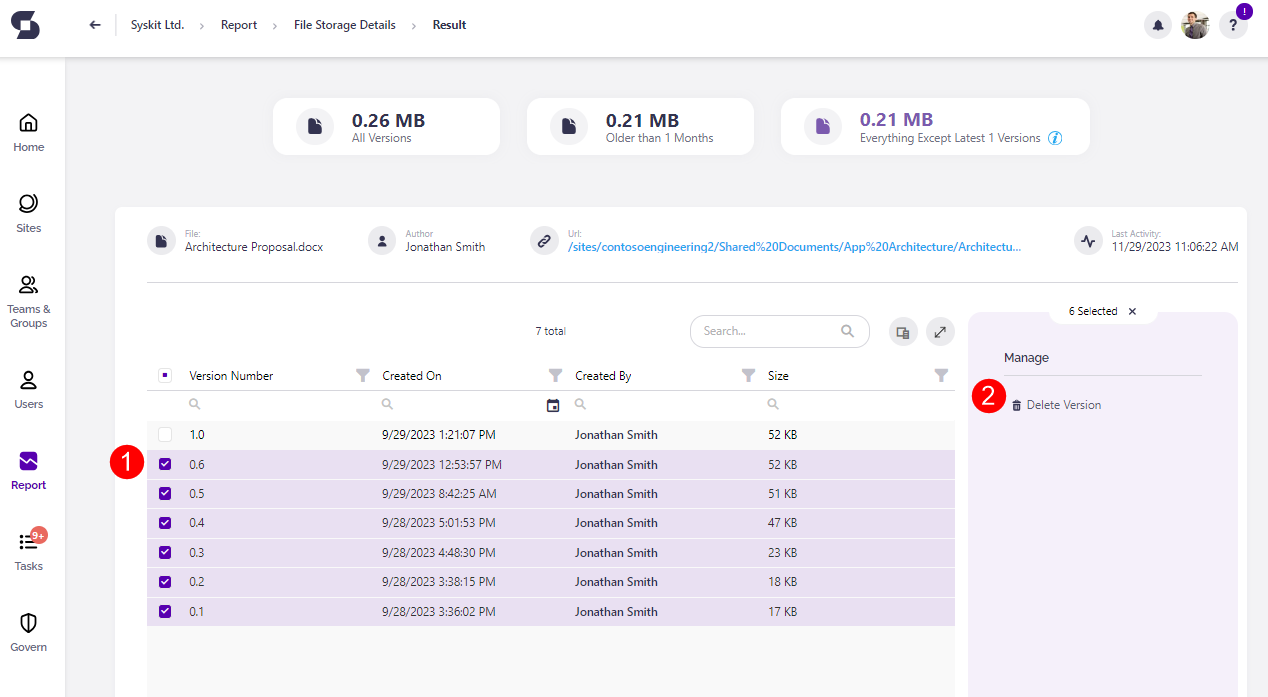Click the back arrow in the breadcrumb
1268x697 pixels.
click(x=94, y=24)
